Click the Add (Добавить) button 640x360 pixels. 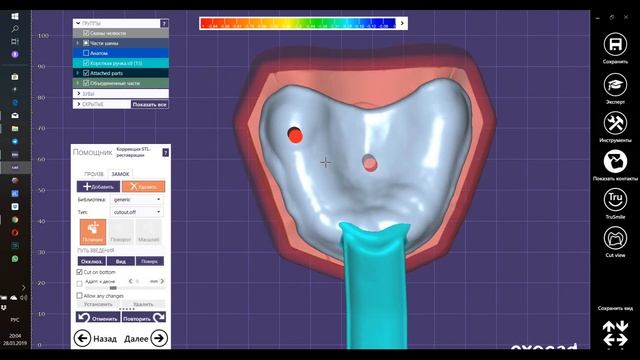[98, 187]
